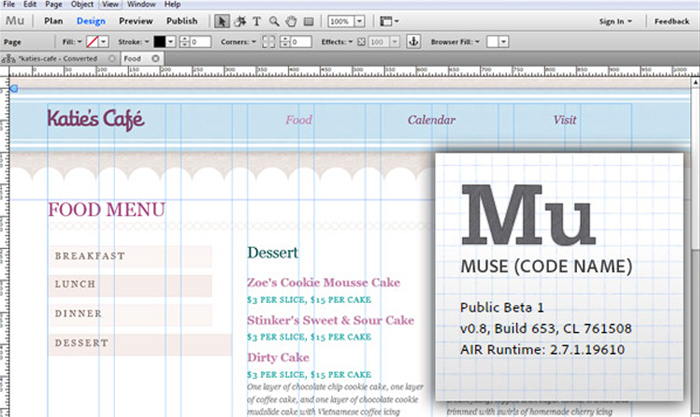This screenshot has height=417, width=700.
Task: Open the View menu
Action: (110, 4)
